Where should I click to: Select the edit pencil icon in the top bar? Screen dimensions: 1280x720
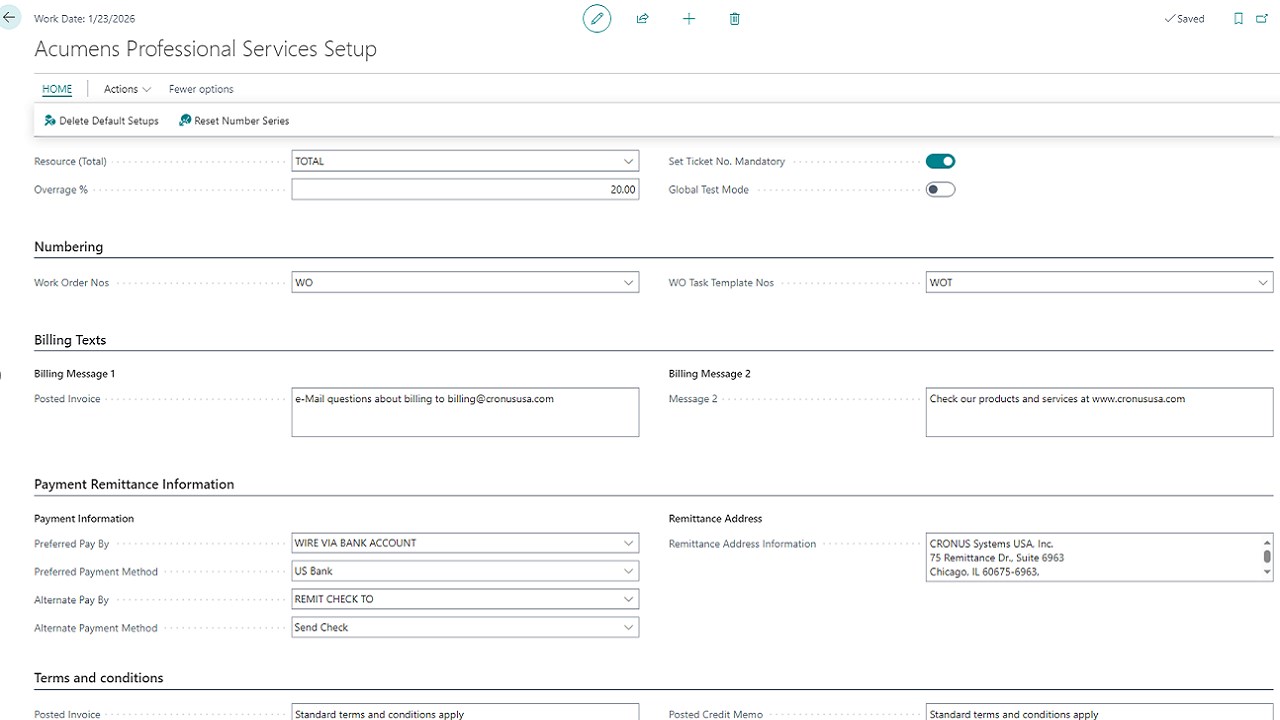[596, 18]
